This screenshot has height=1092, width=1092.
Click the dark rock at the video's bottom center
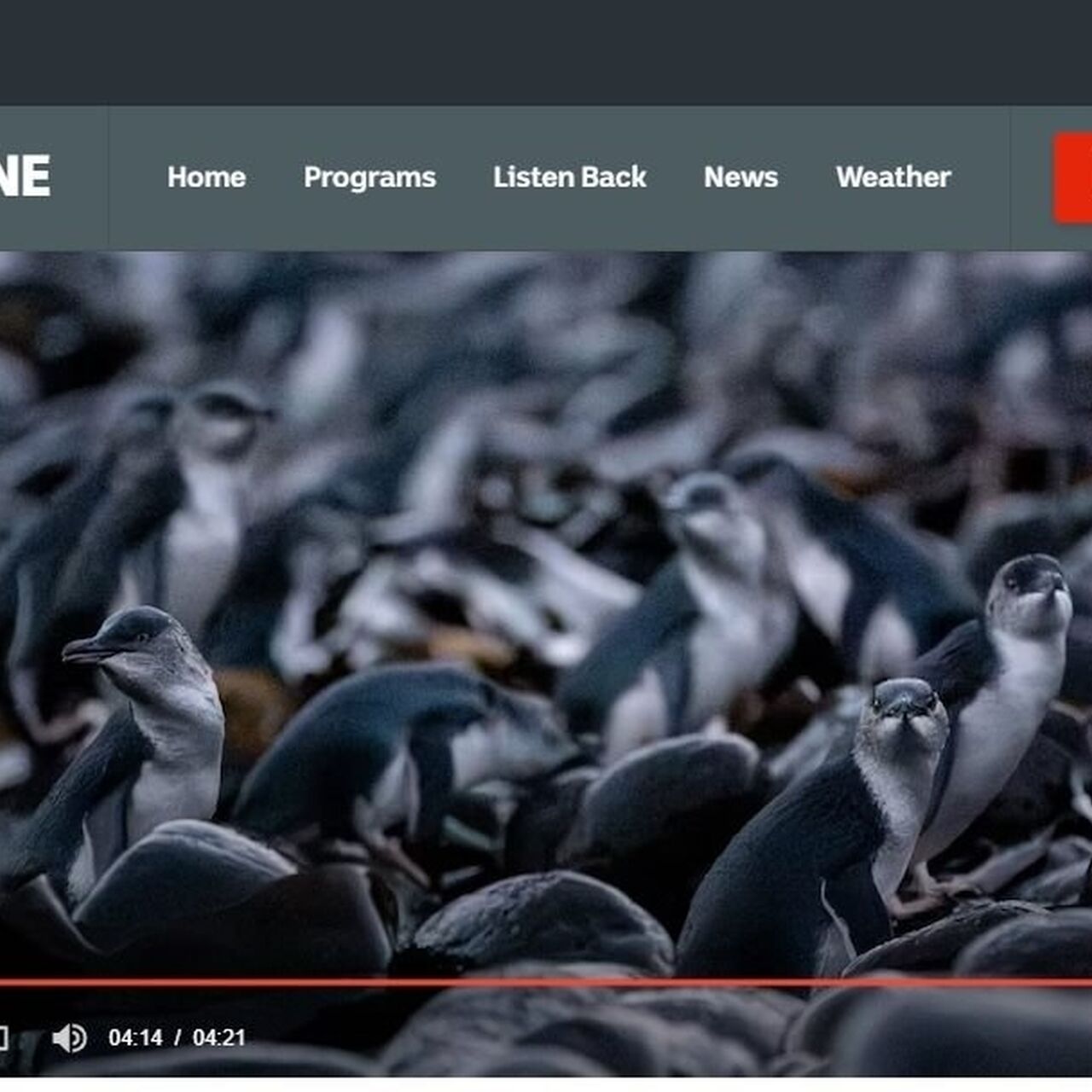pyautogui.click(x=546, y=921)
